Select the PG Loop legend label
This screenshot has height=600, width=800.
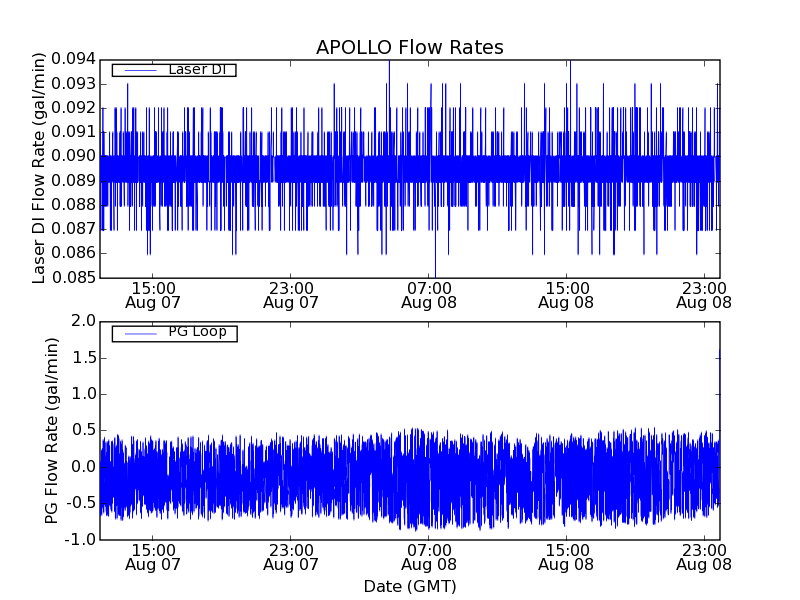click(x=197, y=332)
